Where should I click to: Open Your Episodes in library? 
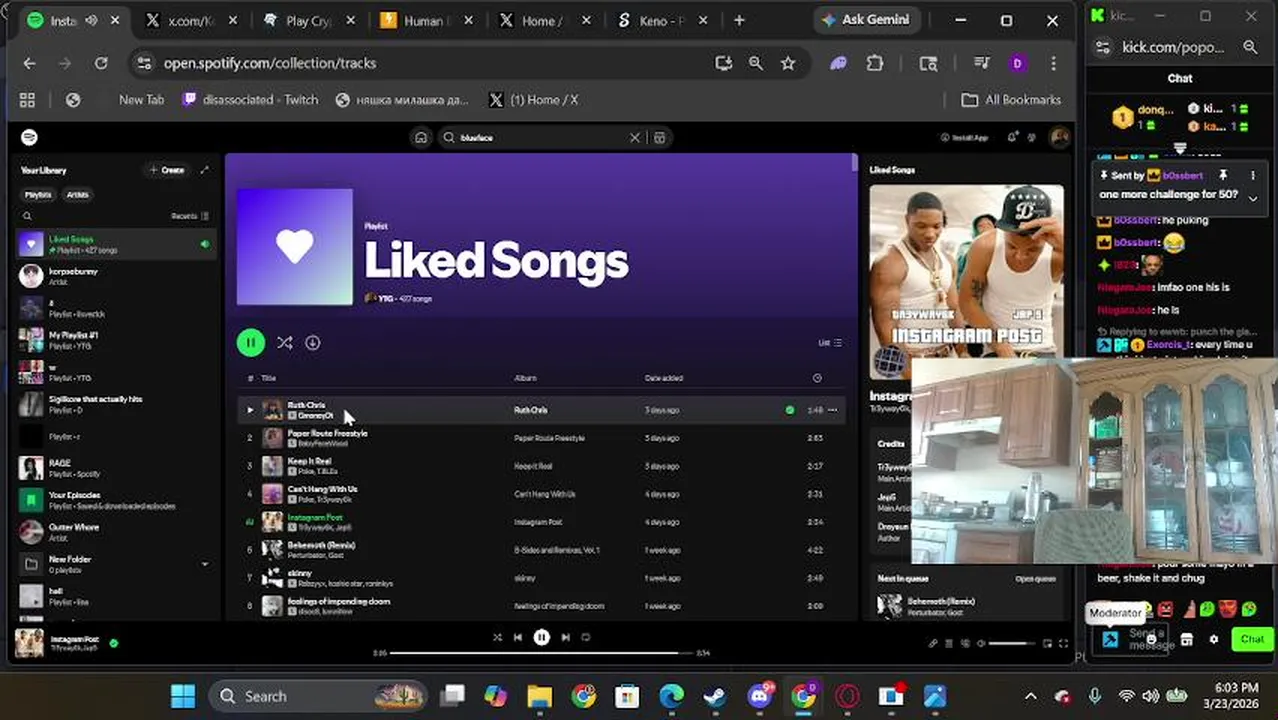pos(115,500)
